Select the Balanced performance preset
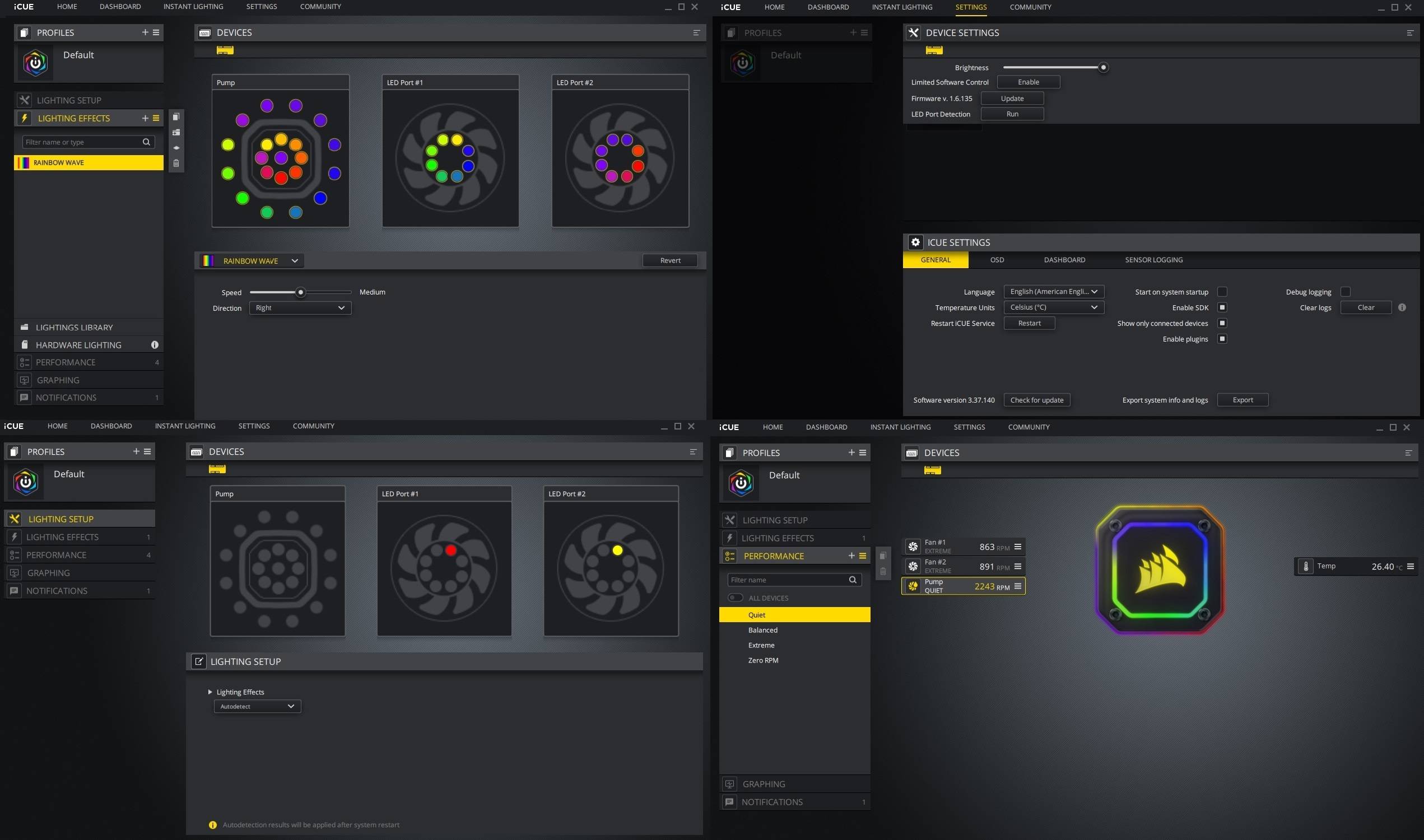 click(794, 630)
